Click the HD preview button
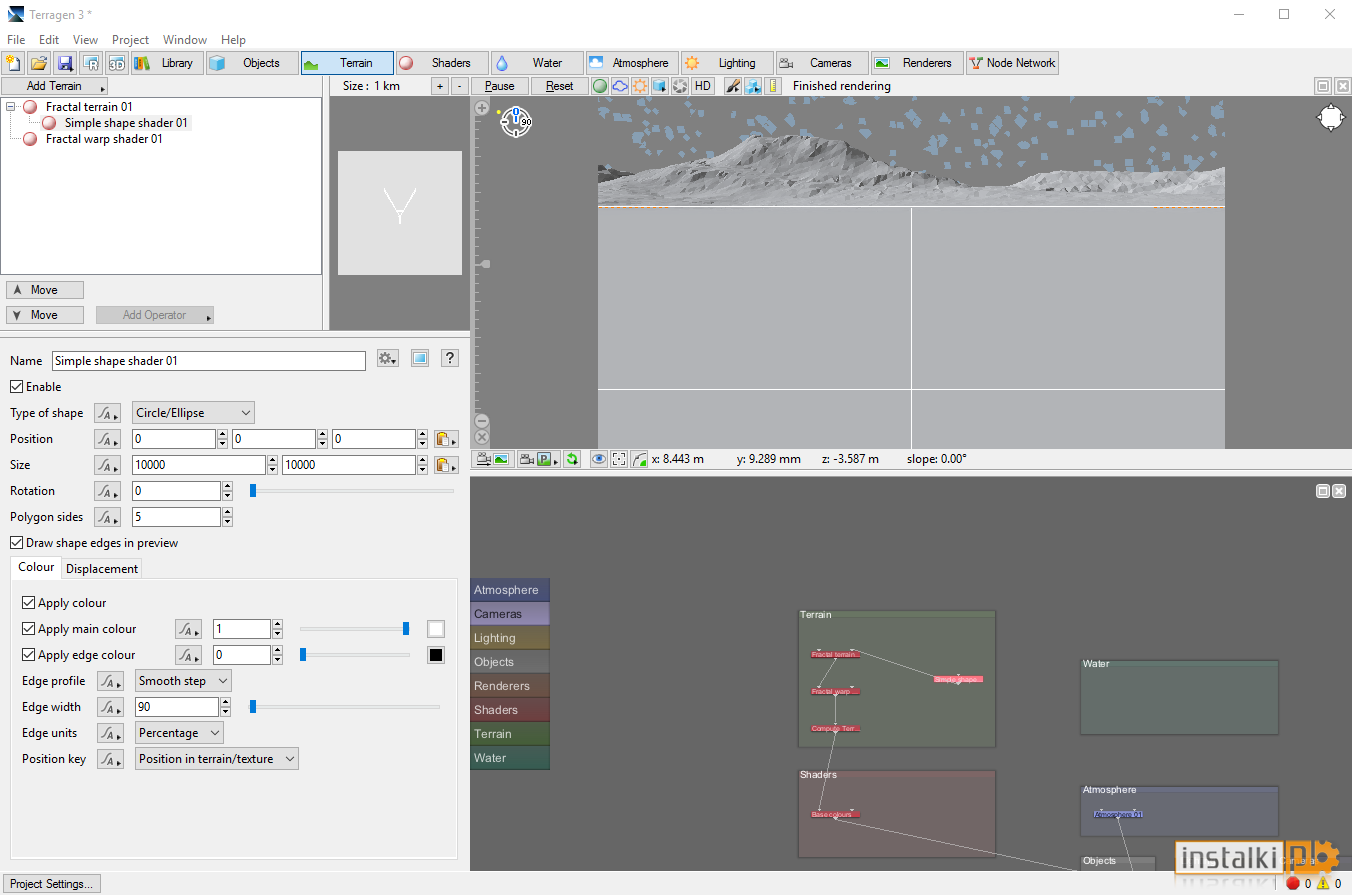 click(x=703, y=86)
